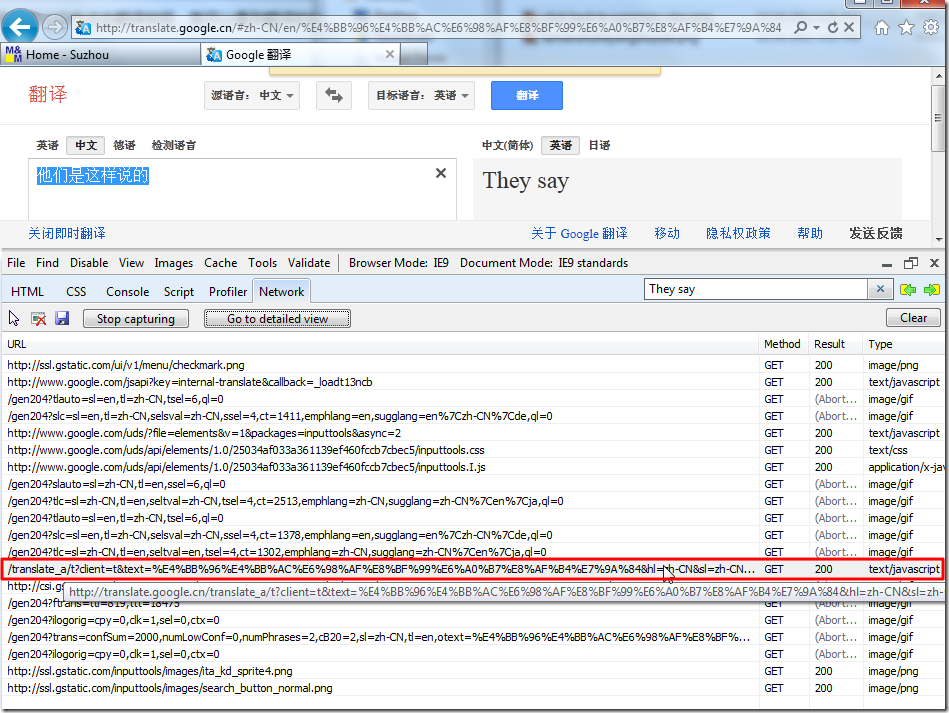Go to next search result arrow

point(932,290)
